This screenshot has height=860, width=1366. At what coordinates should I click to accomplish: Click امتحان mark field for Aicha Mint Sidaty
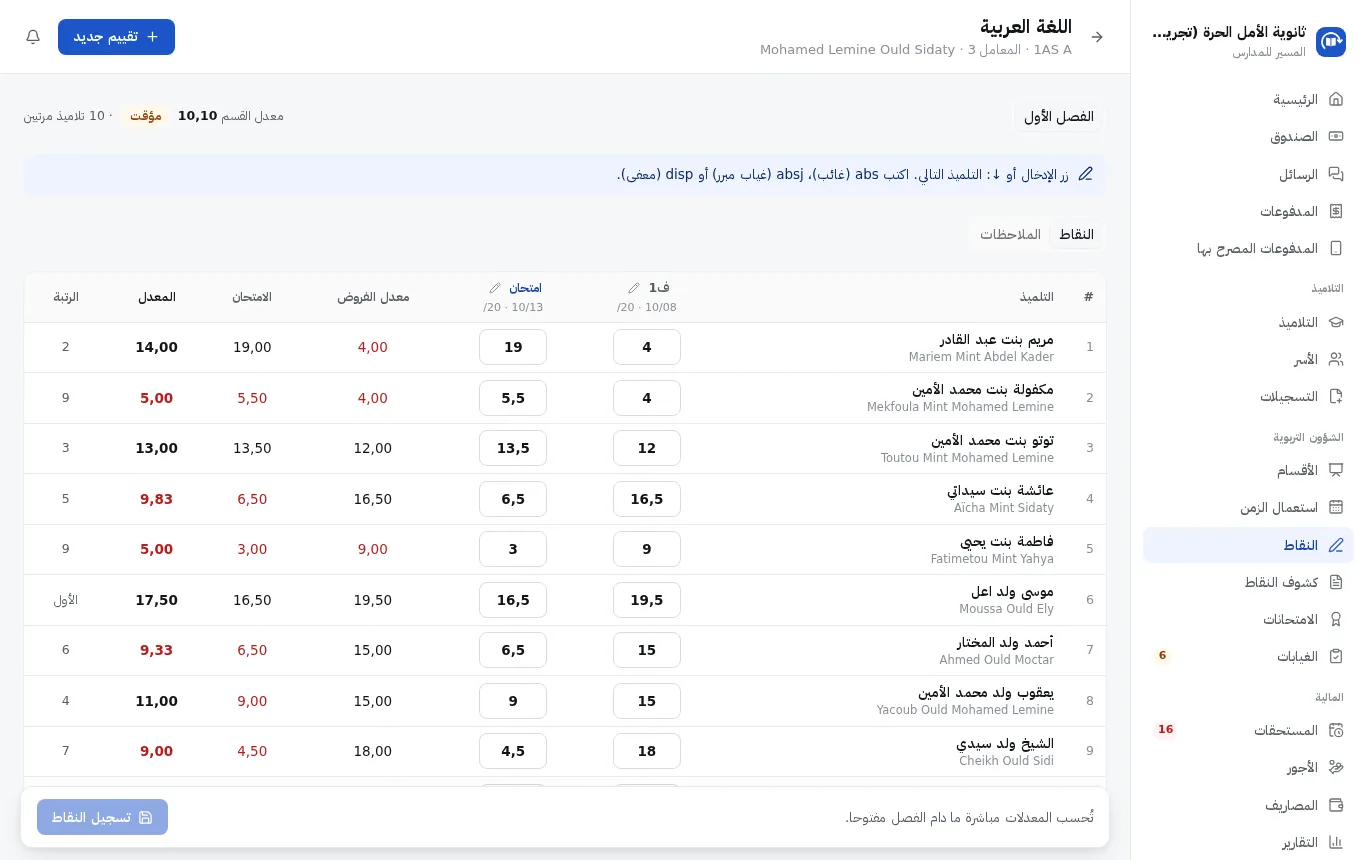tap(513, 499)
